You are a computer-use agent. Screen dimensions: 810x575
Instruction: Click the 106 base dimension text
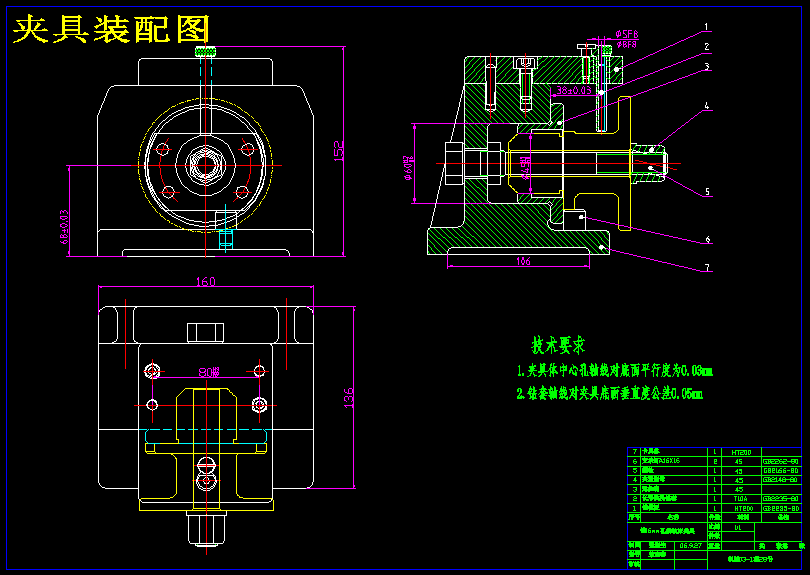523,261
